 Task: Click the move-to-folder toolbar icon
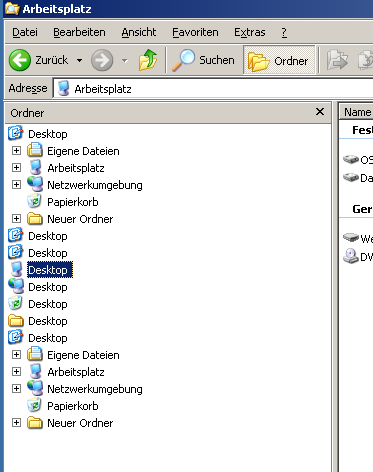pyautogui.click(x=337, y=60)
